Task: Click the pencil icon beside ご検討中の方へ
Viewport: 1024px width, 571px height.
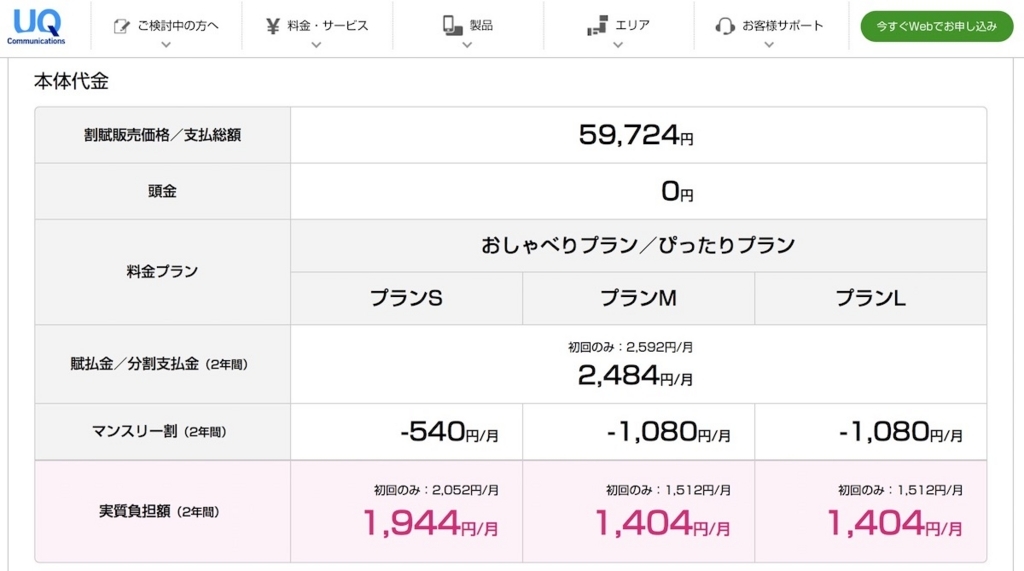Action: tap(122, 26)
